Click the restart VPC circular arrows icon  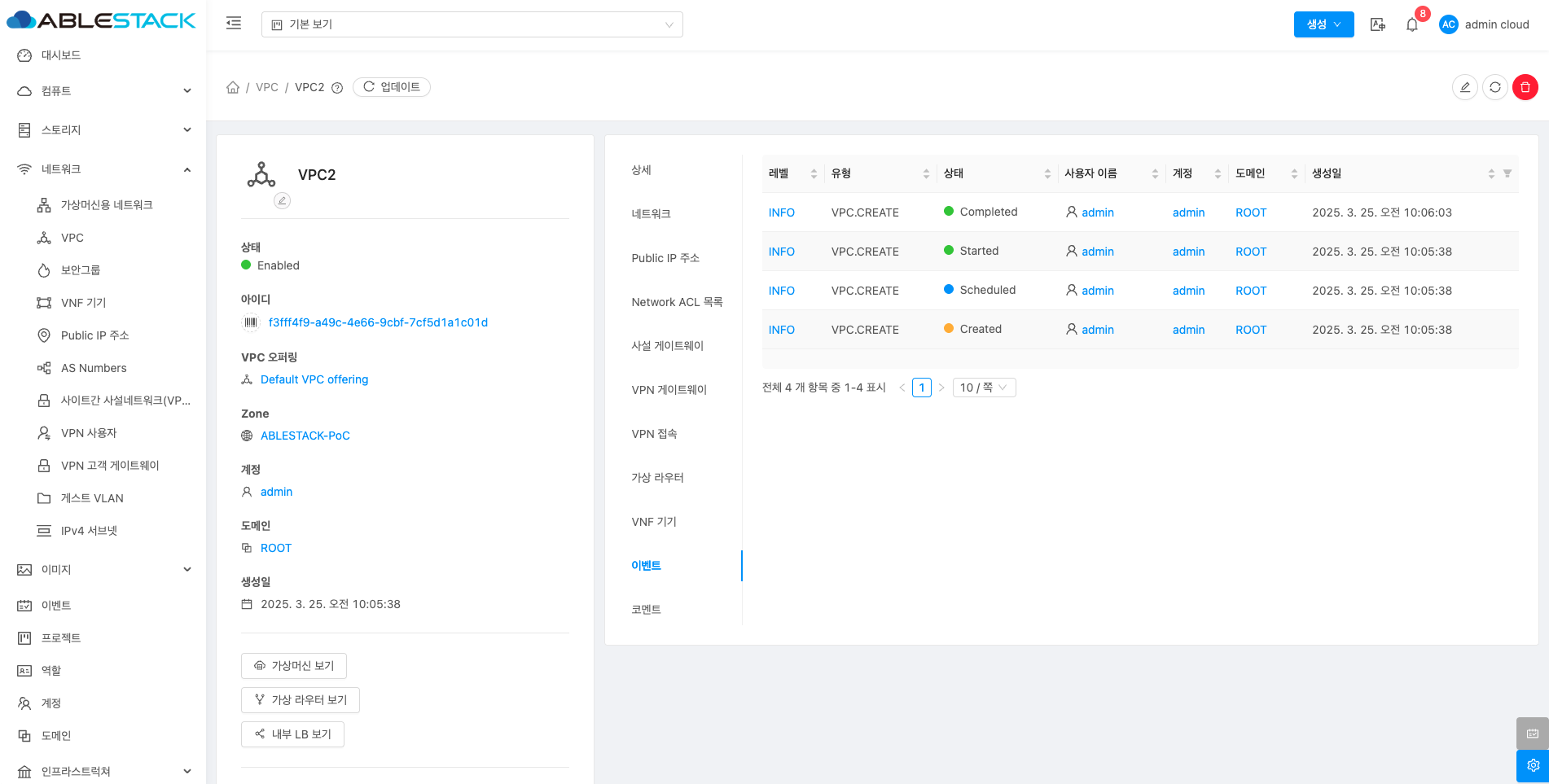pos(1494,87)
